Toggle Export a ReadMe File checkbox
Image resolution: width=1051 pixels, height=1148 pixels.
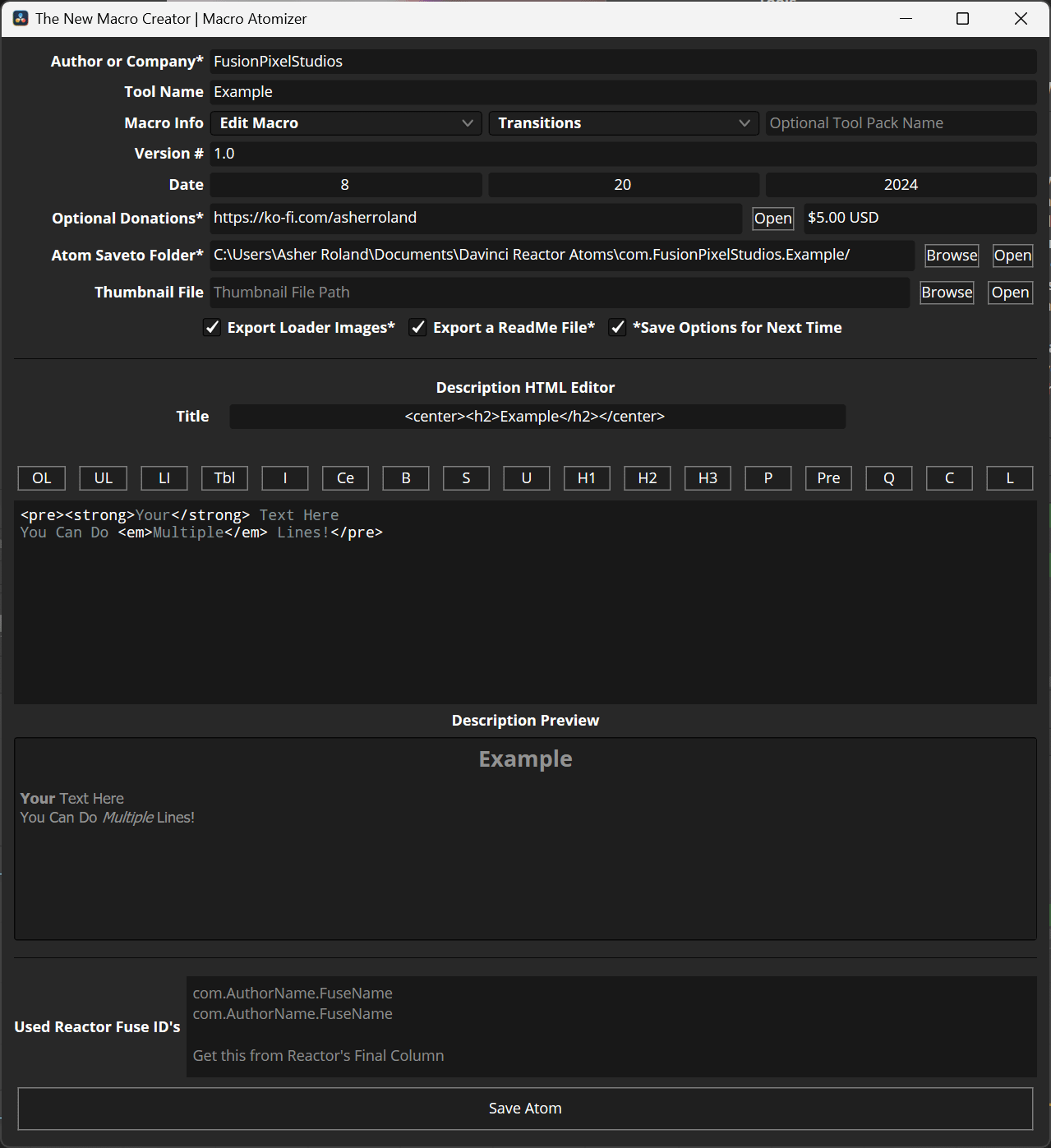tap(418, 328)
